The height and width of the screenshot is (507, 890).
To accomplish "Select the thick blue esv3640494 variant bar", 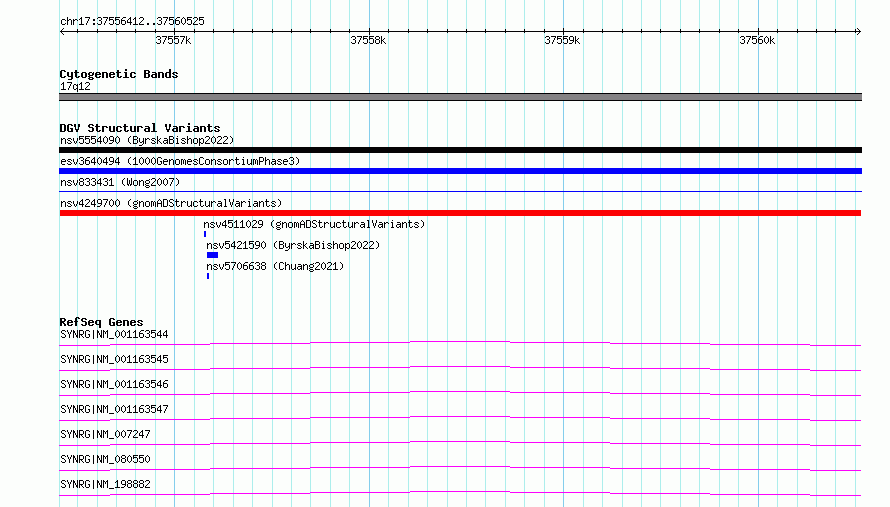I will pyautogui.click(x=460, y=171).
